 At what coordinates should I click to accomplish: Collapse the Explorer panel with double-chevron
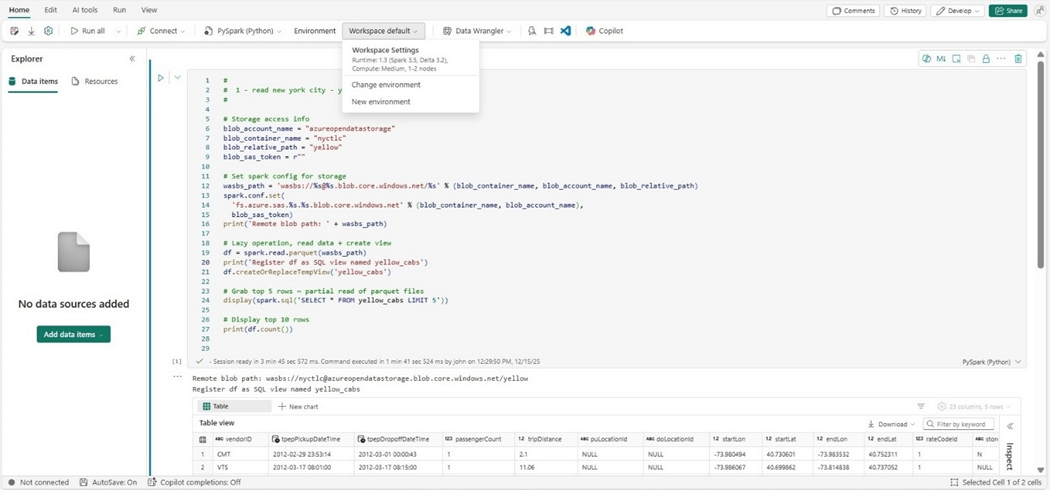tap(132, 59)
